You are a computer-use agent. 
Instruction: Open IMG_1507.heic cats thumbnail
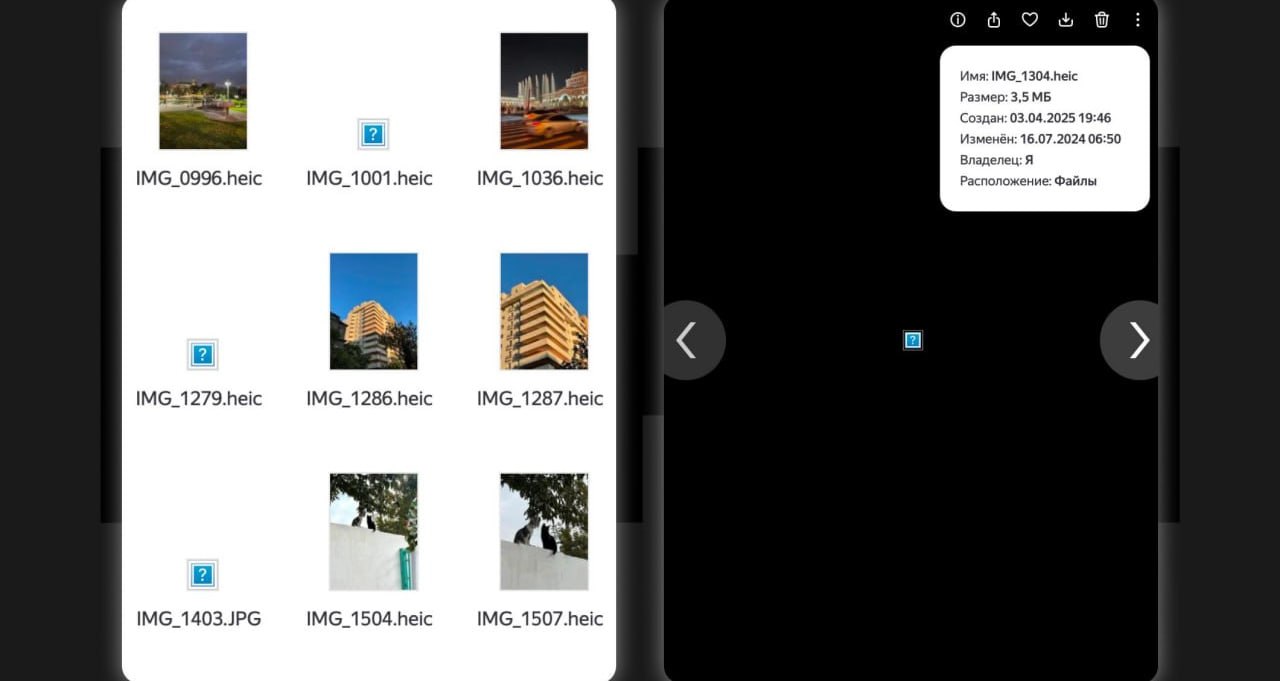(x=544, y=531)
